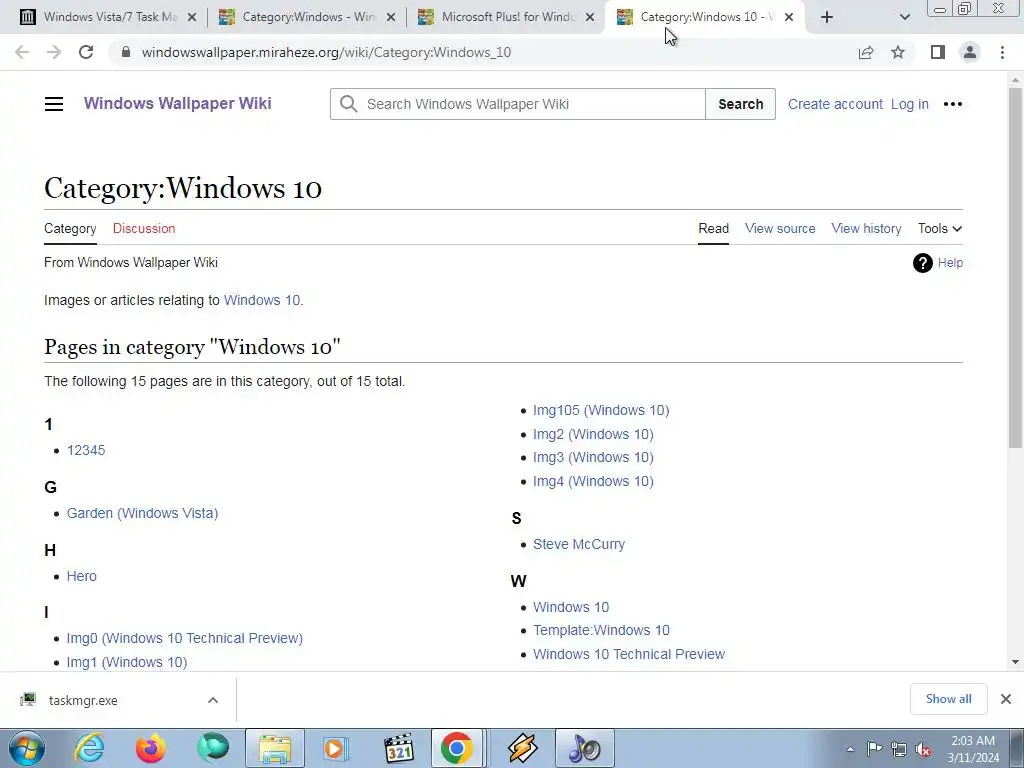Open Windows Explorer folder in taskbar

click(275, 748)
